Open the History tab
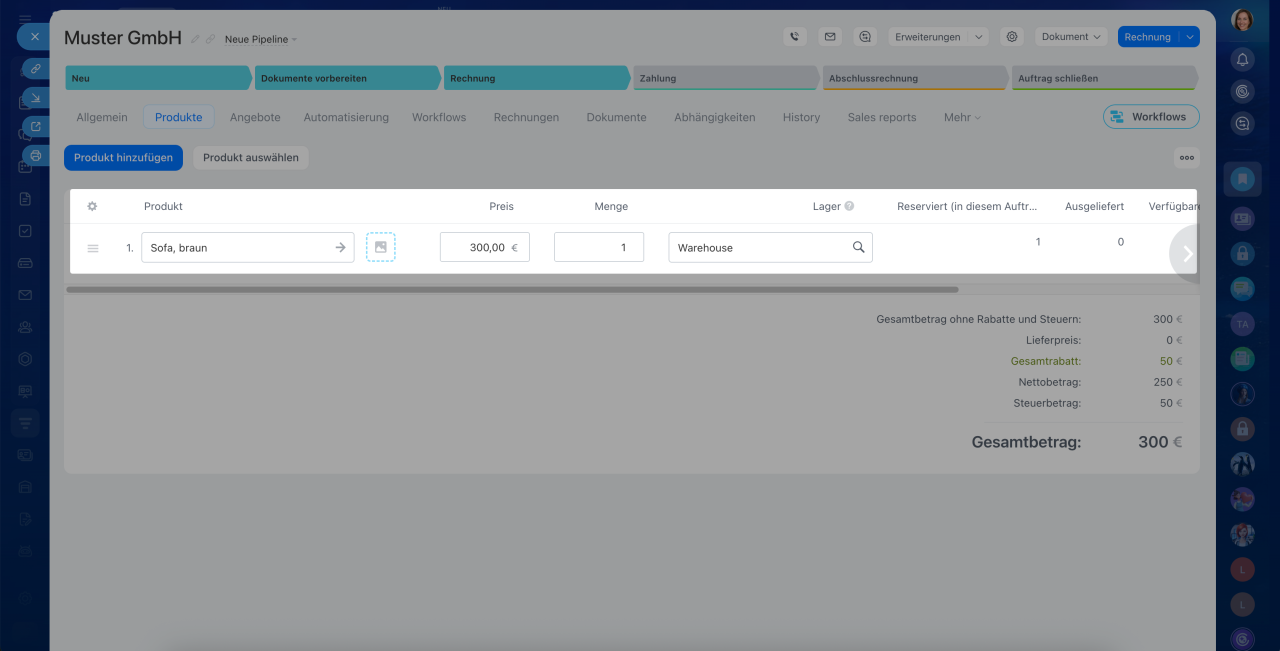 [x=801, y=117]
